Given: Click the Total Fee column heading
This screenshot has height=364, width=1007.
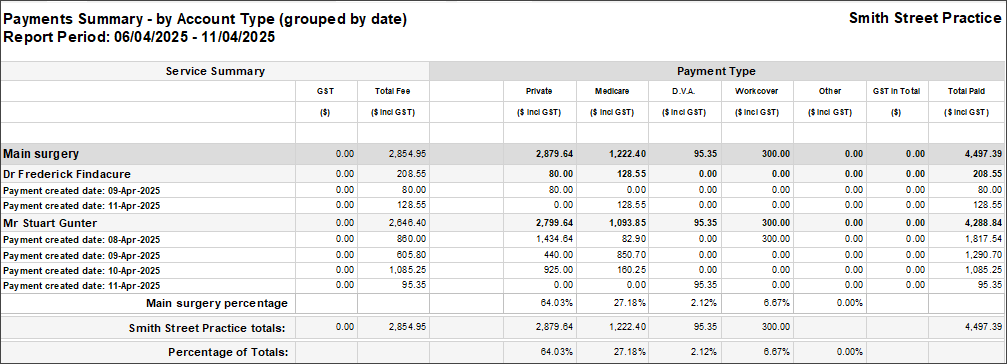Looking at the screenshot, I should 392,91.
